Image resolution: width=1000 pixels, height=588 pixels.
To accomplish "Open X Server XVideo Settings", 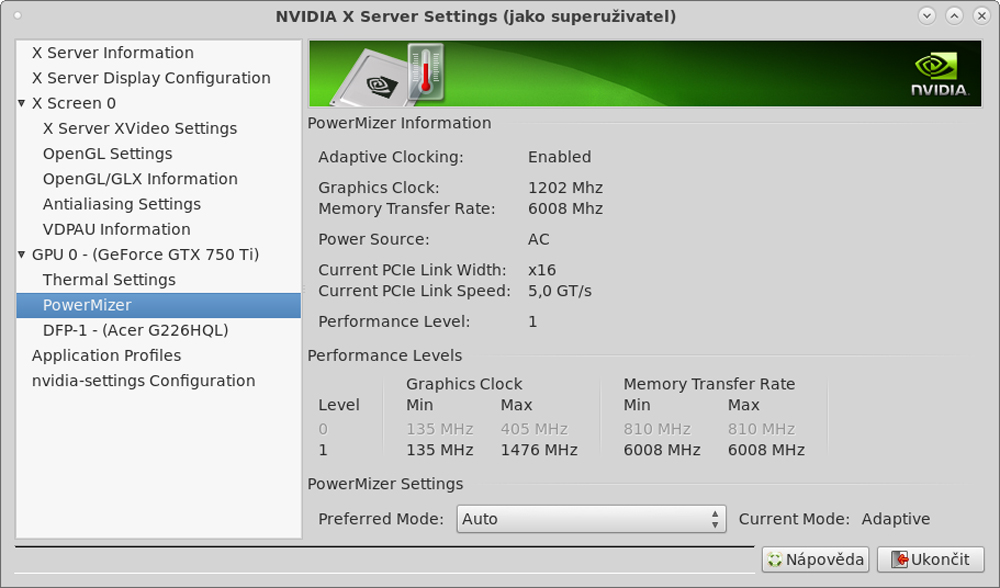I will [x=140, y=128].
